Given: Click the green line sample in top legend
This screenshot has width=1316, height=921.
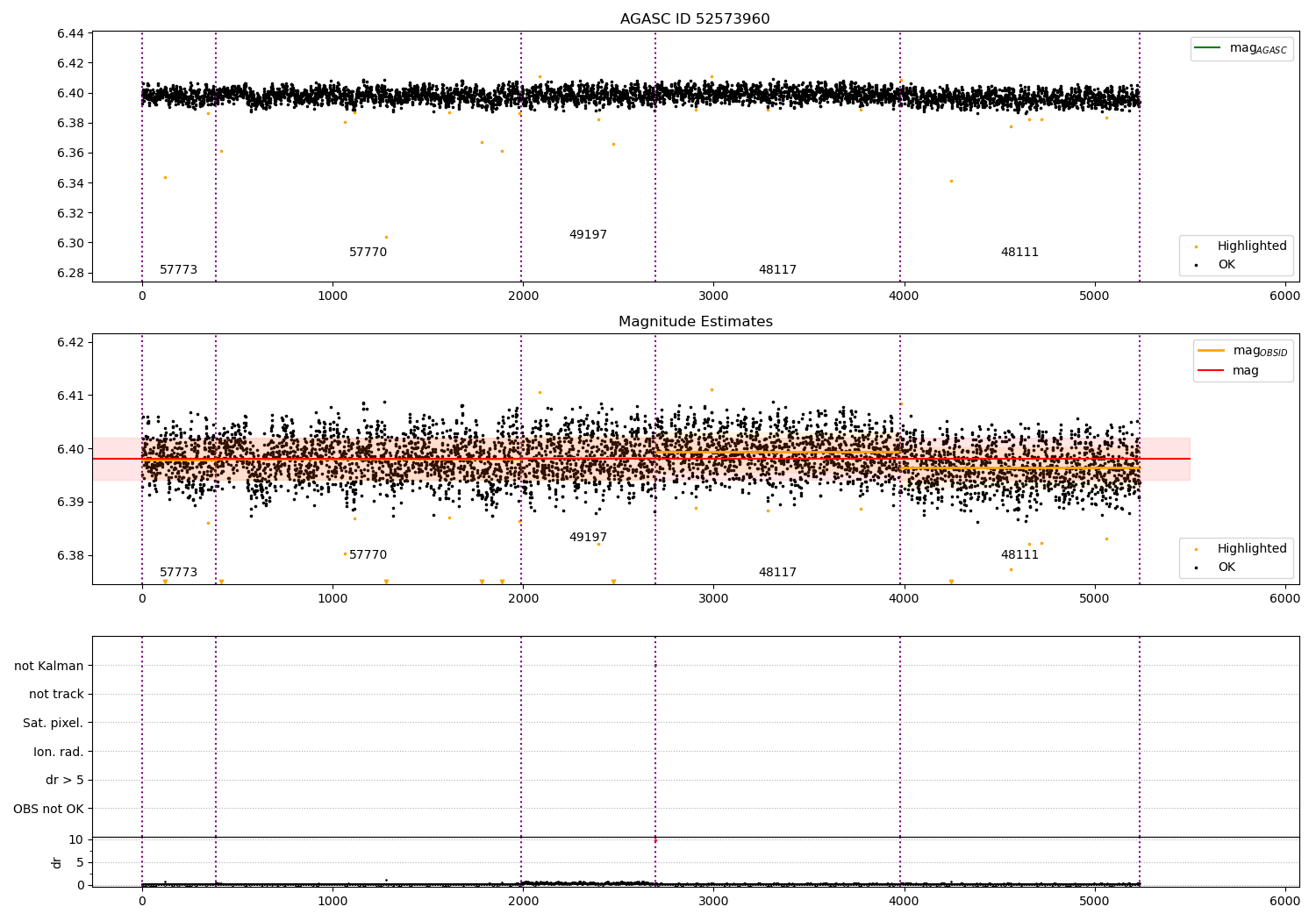Looking at the screenshot, I should pos(1208,48).
